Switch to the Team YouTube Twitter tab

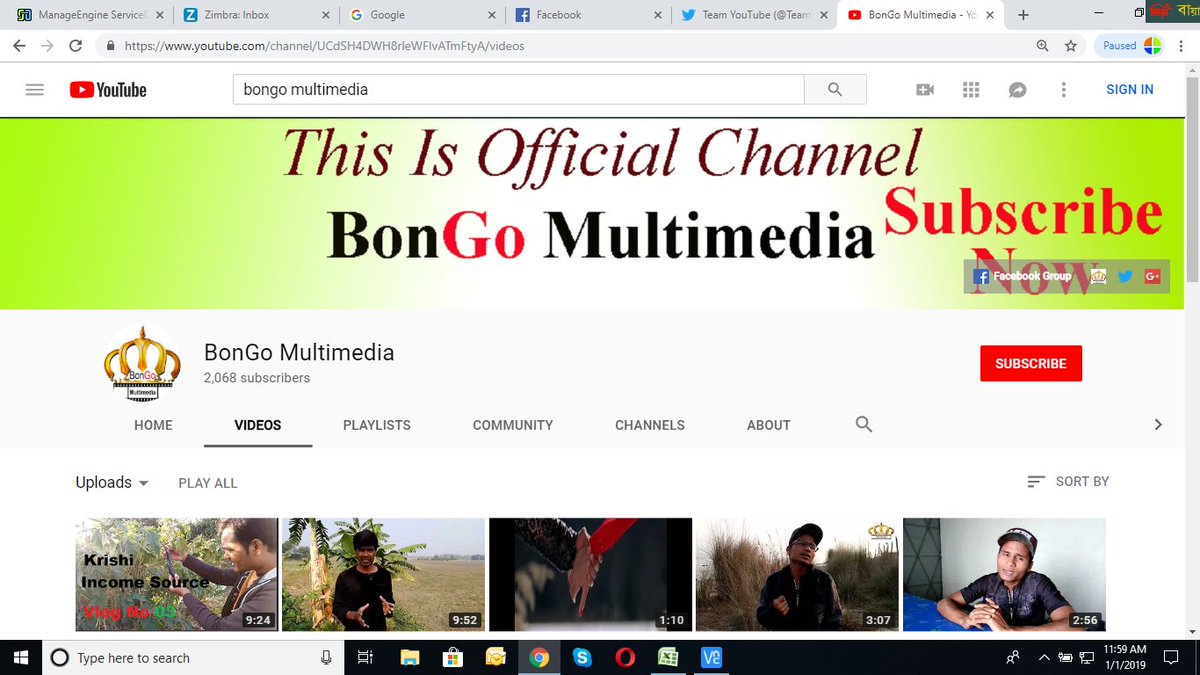coord(752,15)
